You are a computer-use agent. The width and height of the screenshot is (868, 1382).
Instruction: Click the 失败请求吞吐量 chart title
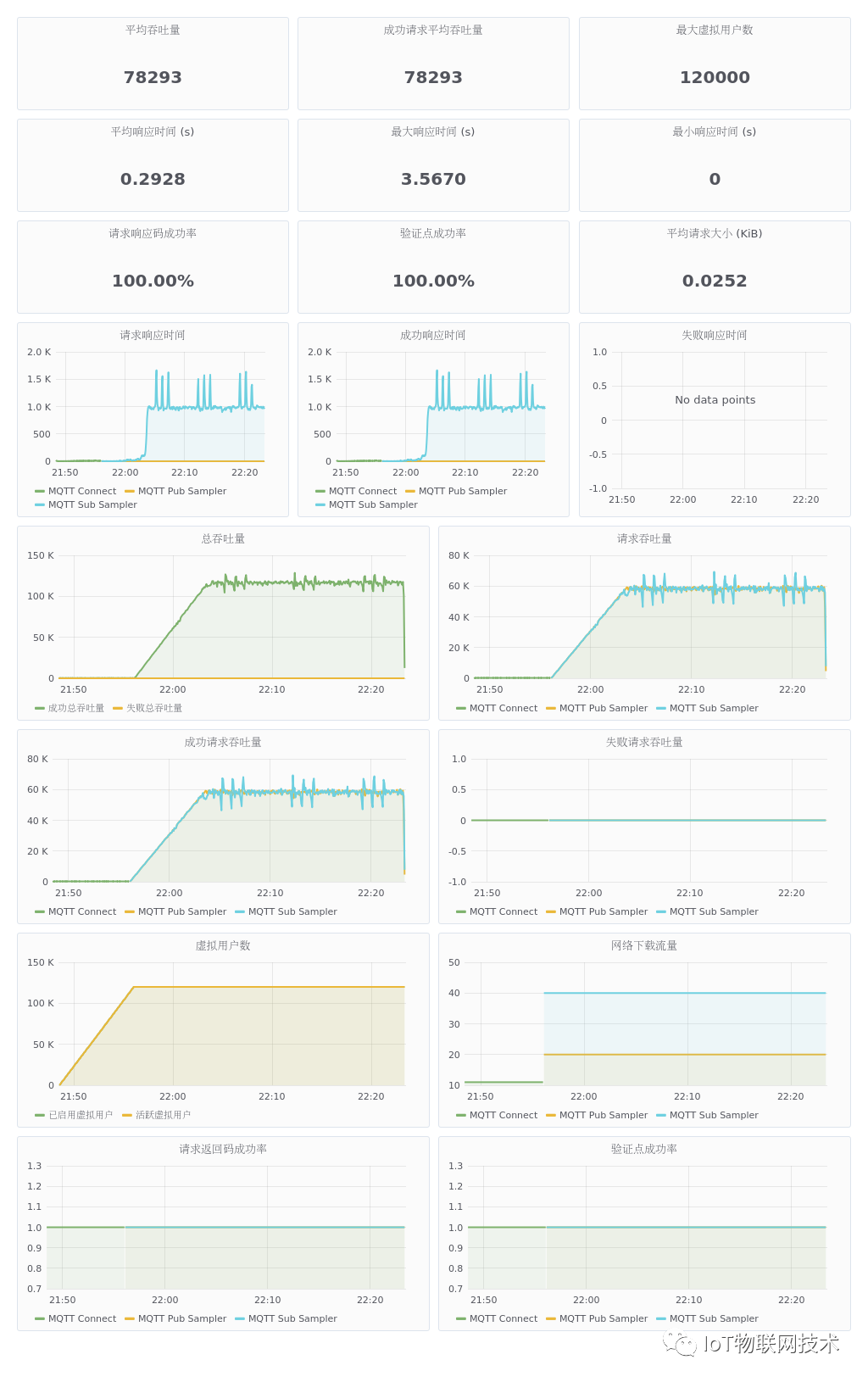point(644,743)
